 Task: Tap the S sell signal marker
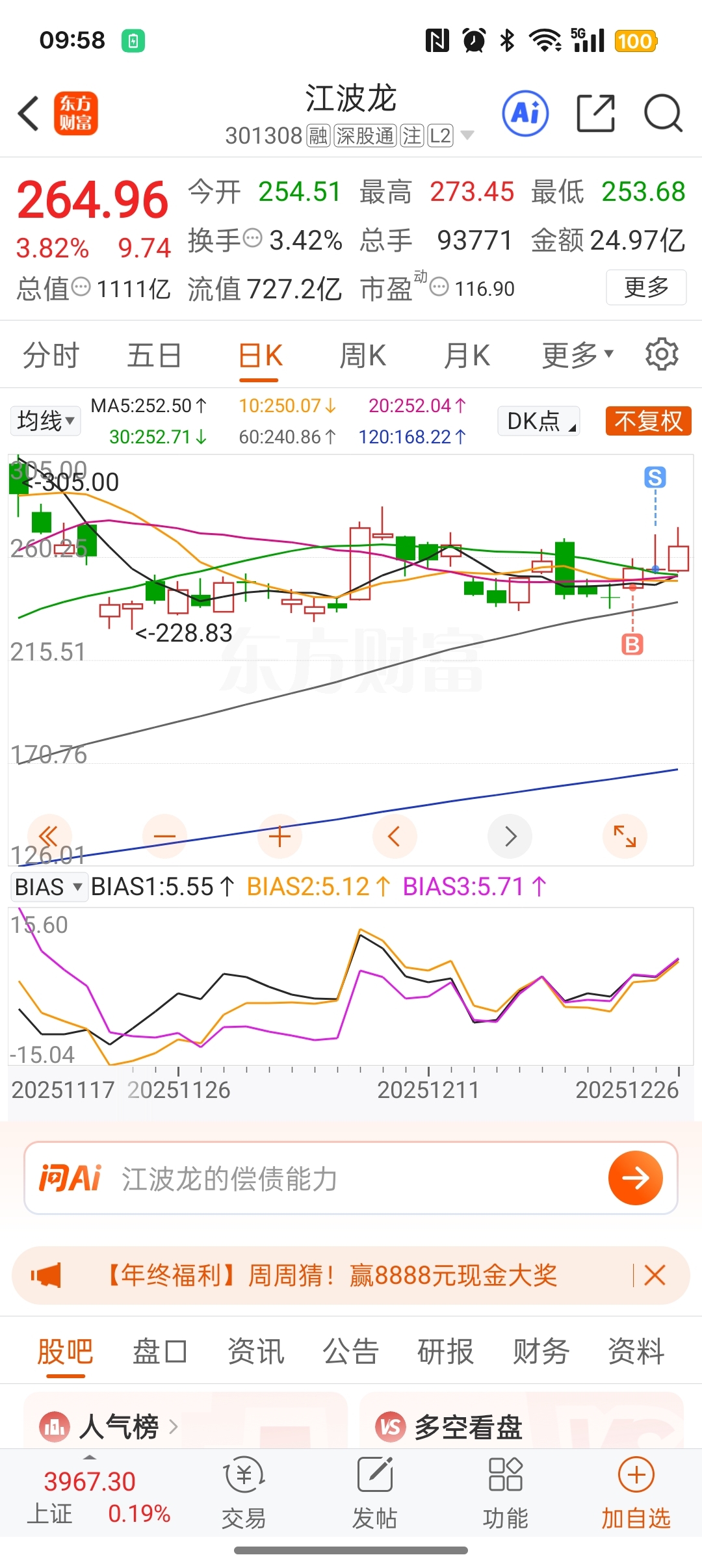(655, 477)
